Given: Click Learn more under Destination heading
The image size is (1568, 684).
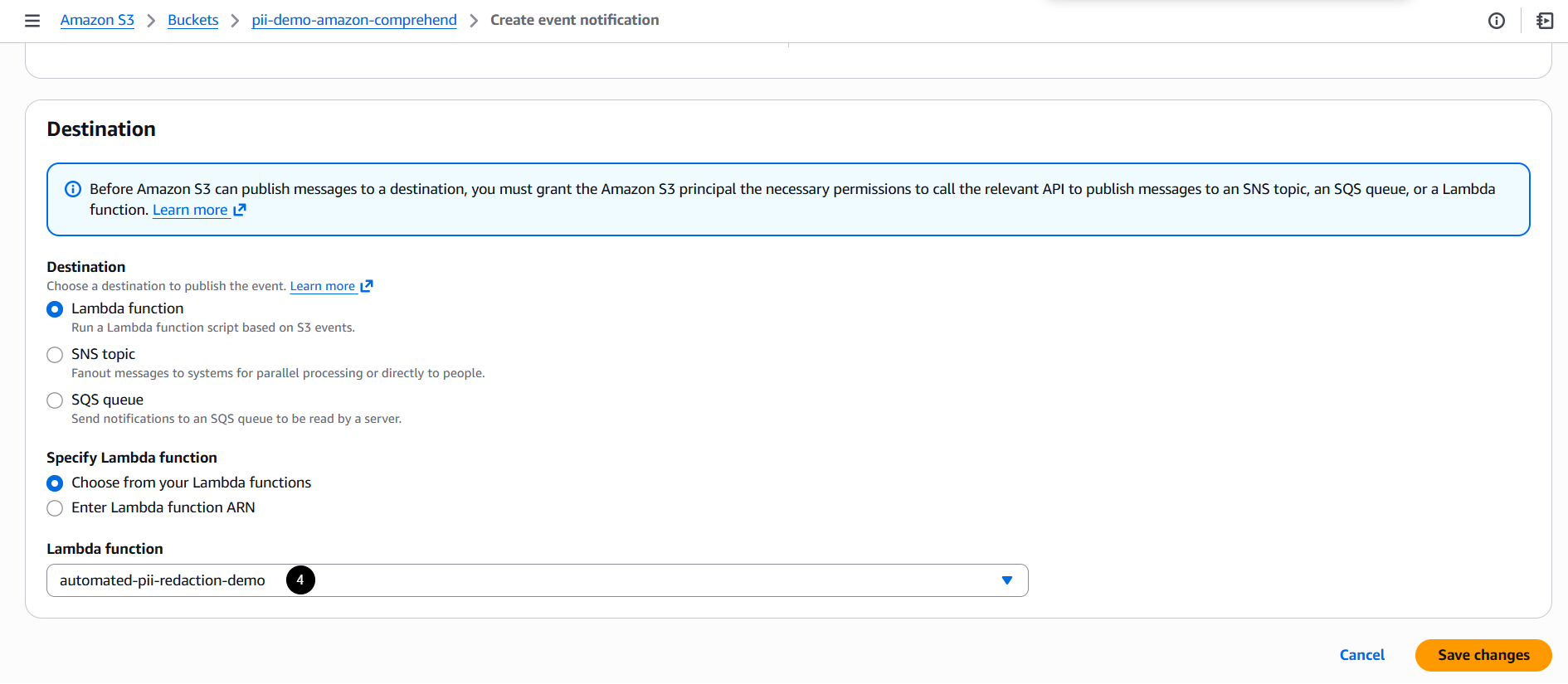Looking at the screenshot, I should click(323, 285).
